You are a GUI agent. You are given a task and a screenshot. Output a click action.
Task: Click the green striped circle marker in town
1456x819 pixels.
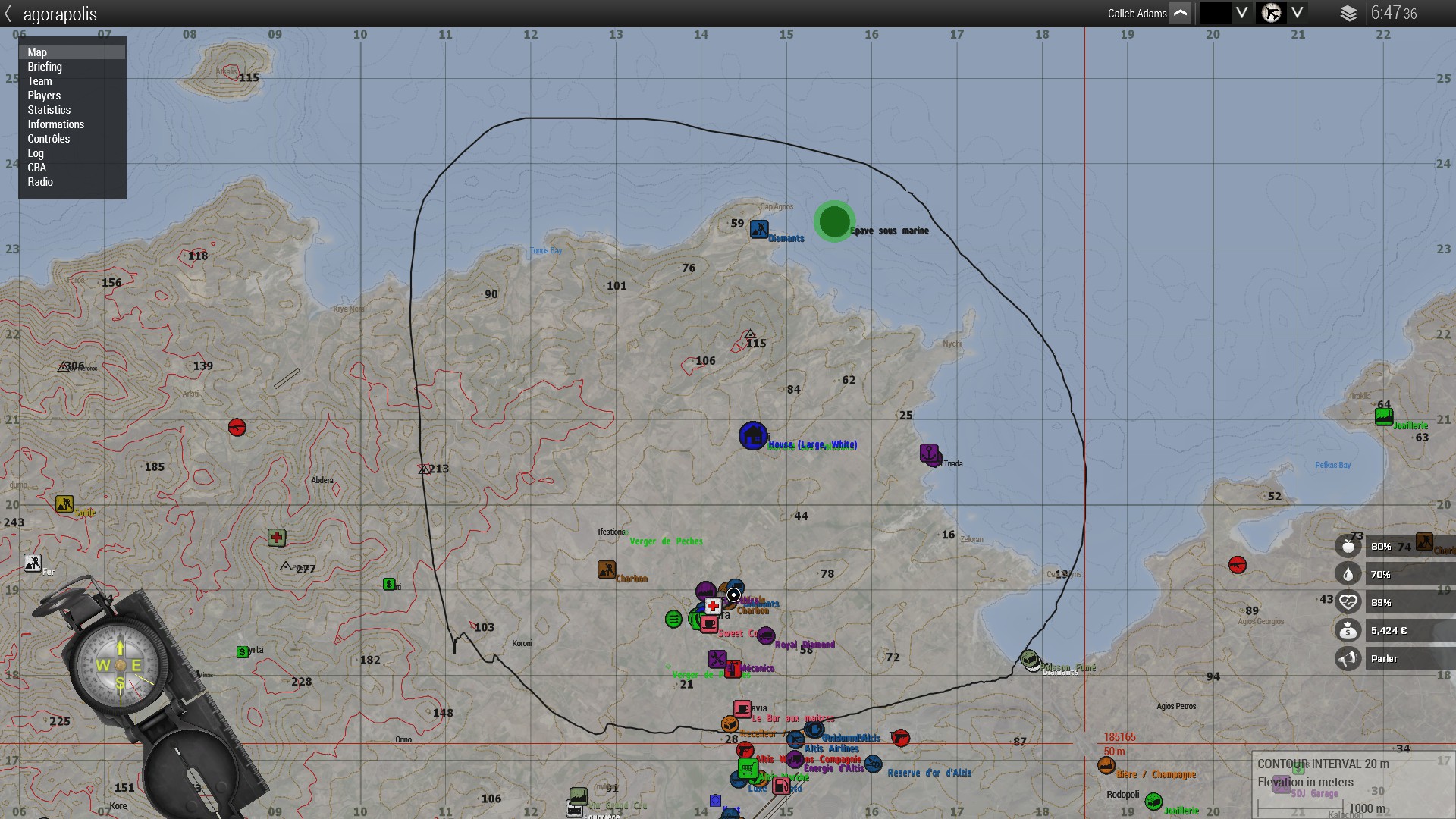pos(673,620)
